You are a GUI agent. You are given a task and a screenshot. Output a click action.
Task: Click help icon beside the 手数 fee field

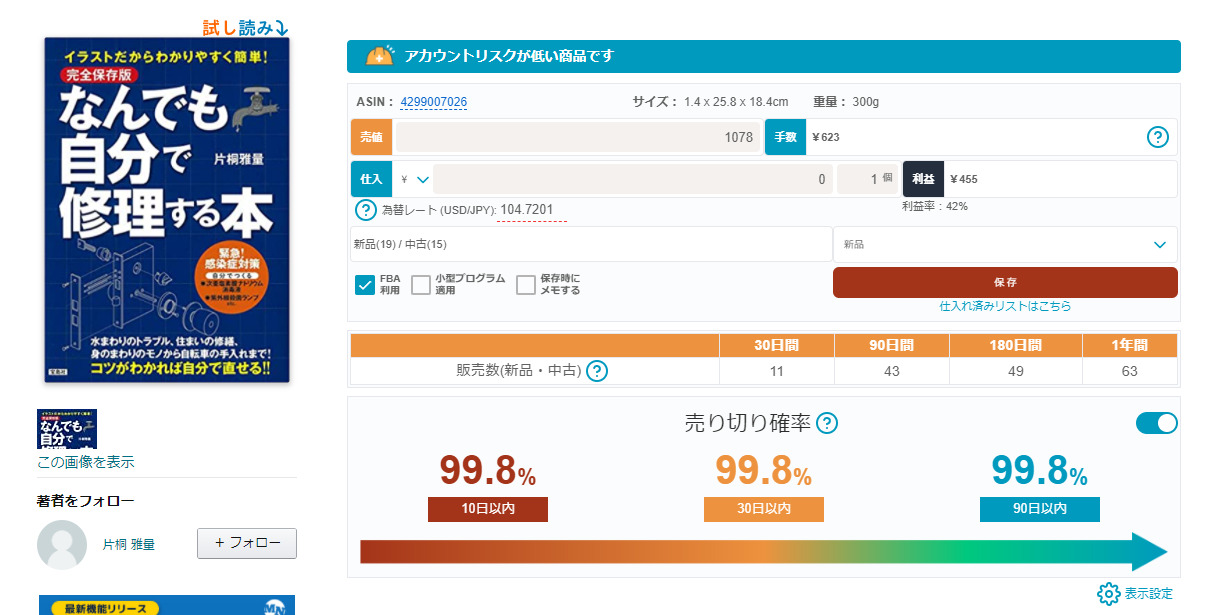point(1157,137)
